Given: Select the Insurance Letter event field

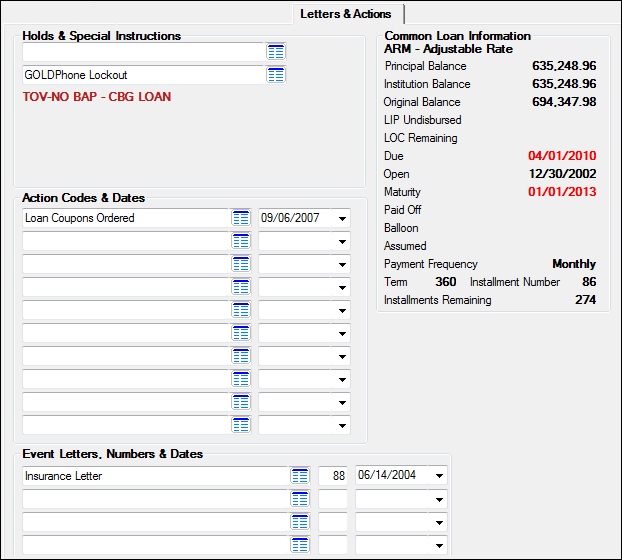Looking at the screenshot, I should pos(155,476).
